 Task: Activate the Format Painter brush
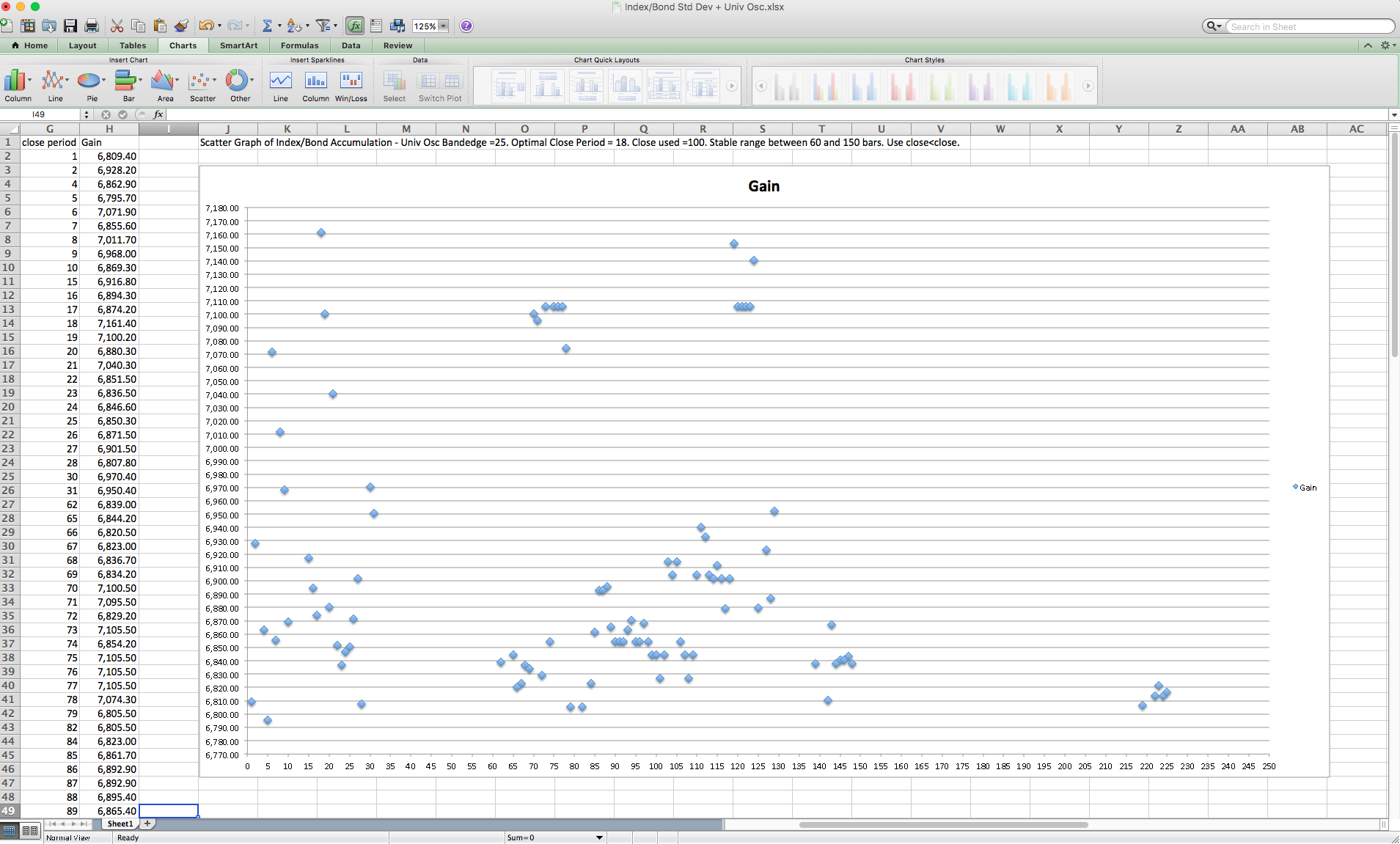click(x=181, y=26)
